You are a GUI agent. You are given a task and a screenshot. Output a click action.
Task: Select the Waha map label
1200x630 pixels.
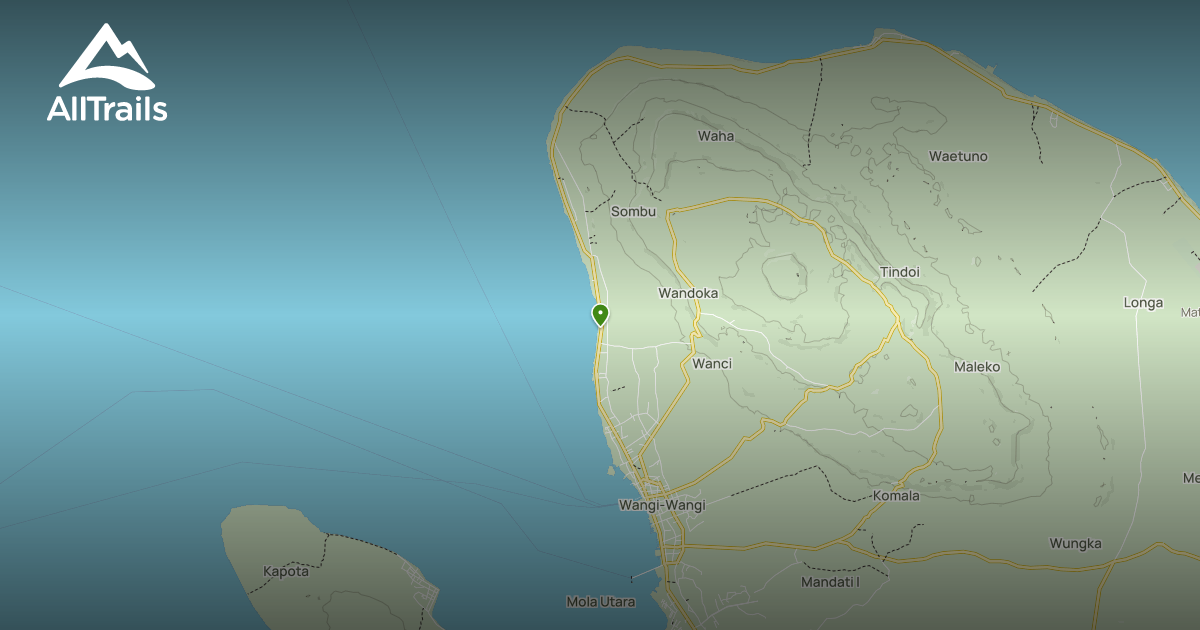[715, 136]
